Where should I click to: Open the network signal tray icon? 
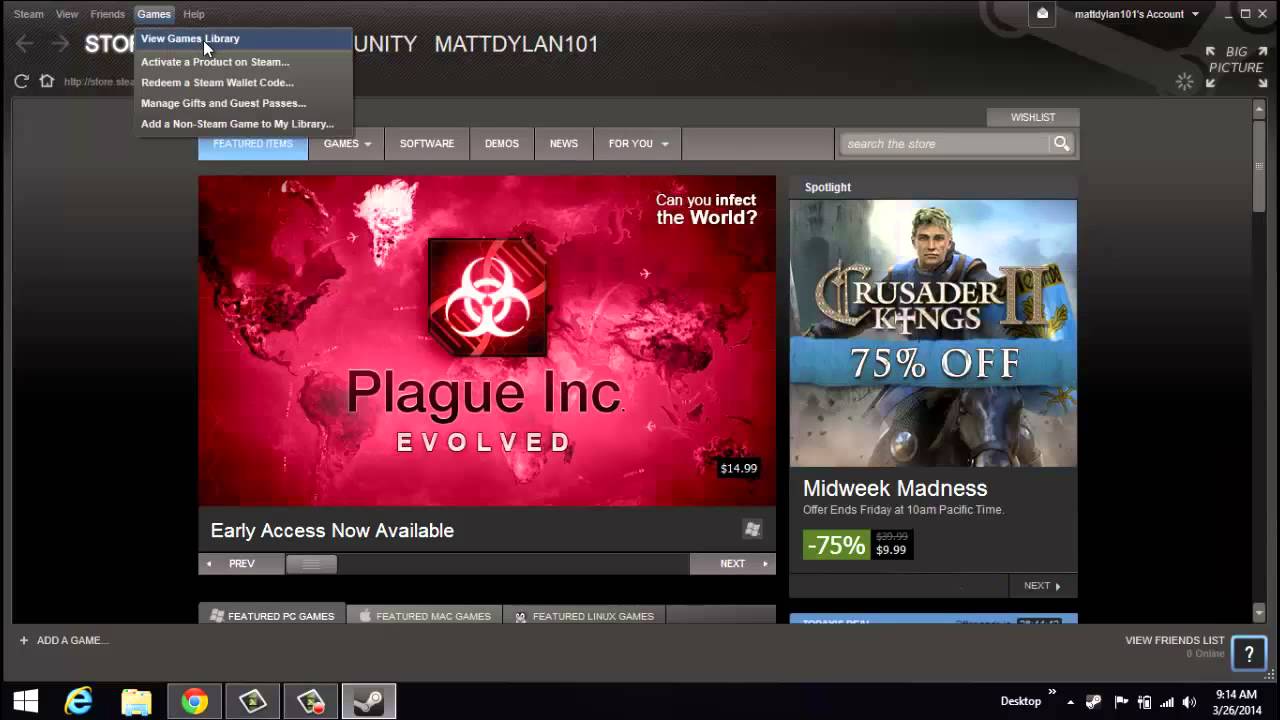1167,702
